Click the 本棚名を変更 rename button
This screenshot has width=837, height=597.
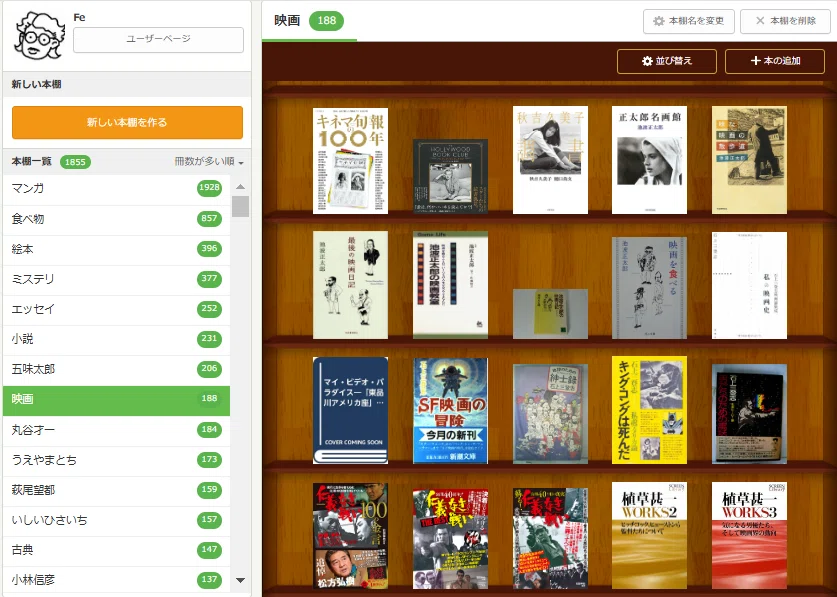click(689, 21)
